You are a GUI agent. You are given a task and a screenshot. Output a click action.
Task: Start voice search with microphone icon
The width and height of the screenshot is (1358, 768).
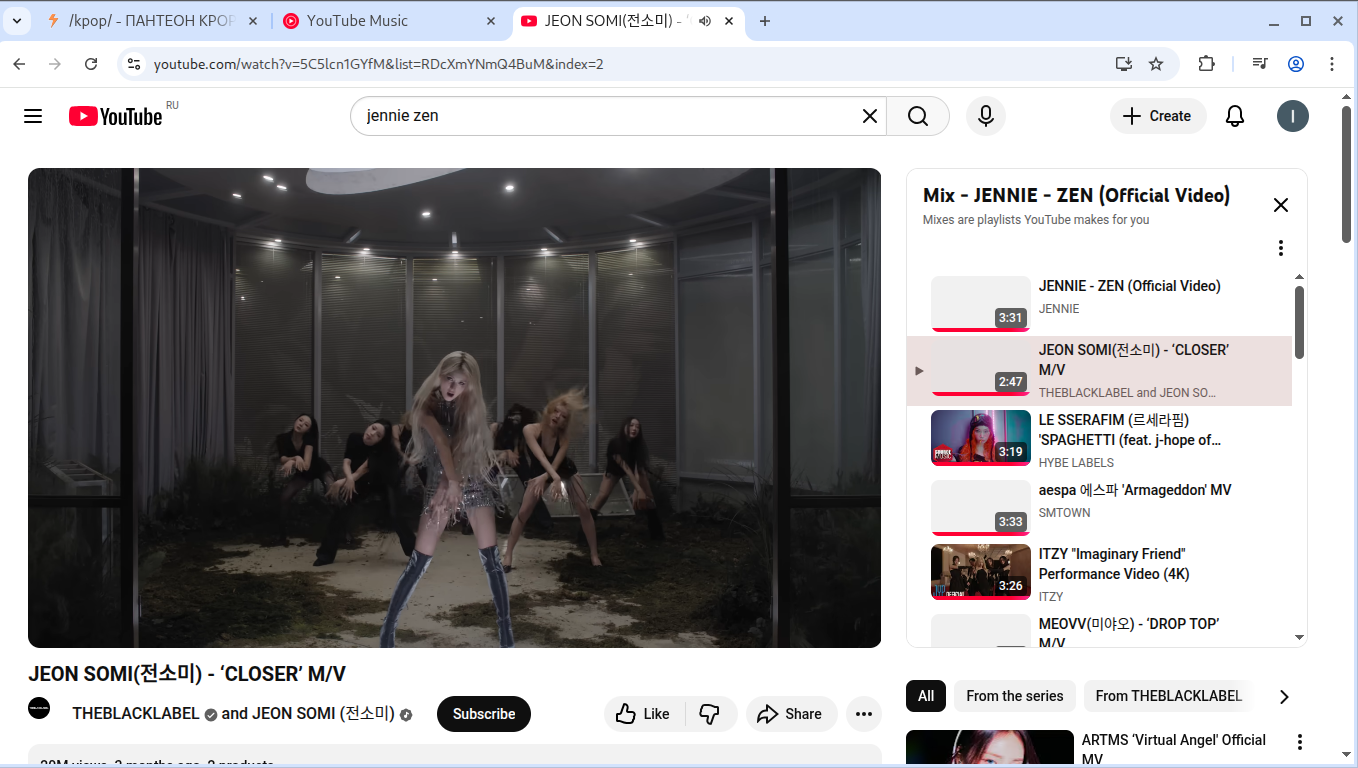(x=985, y=116)
